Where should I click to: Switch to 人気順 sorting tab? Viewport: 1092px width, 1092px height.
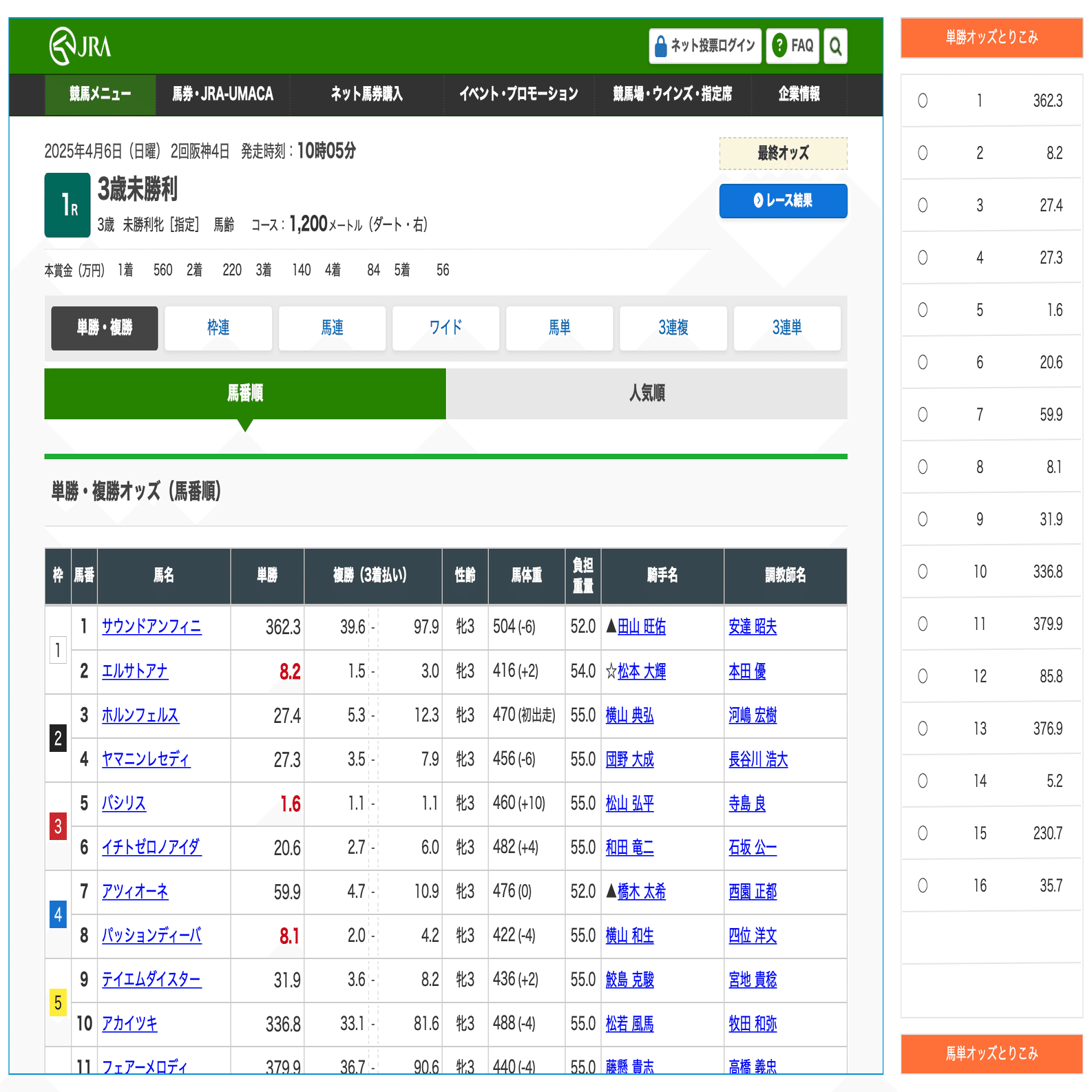click(647, 393)
